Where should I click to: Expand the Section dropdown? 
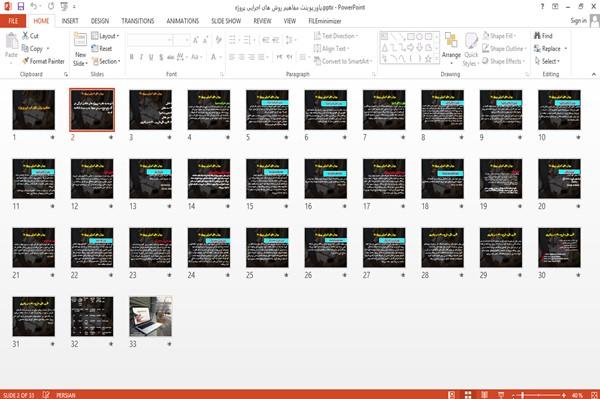[x=106, y=61]
